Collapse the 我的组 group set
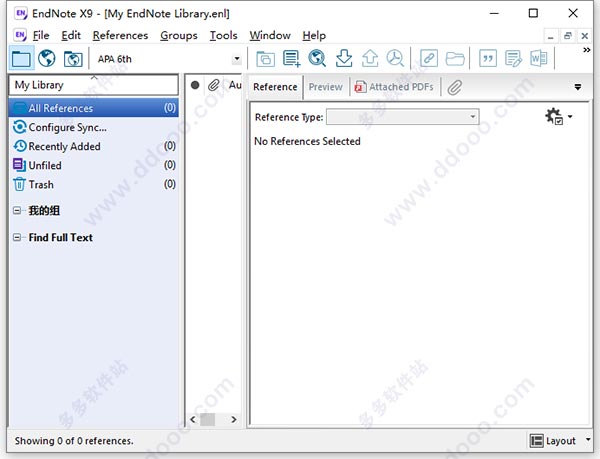Viewport: 600px width, 459px height. [x=17, y=210]
